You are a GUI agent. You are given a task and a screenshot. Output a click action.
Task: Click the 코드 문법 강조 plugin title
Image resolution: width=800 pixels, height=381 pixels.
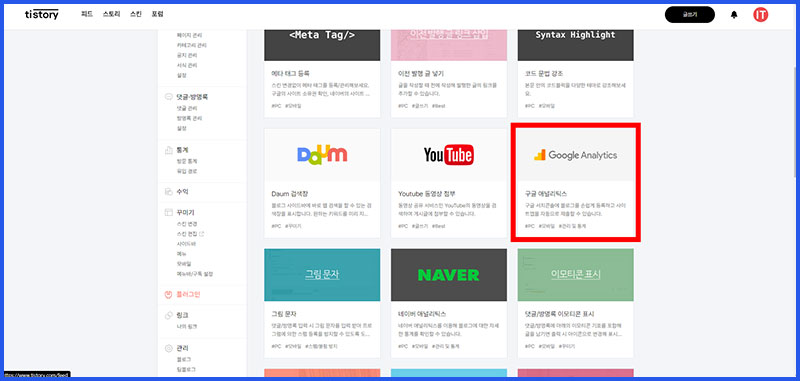[544, 74]
